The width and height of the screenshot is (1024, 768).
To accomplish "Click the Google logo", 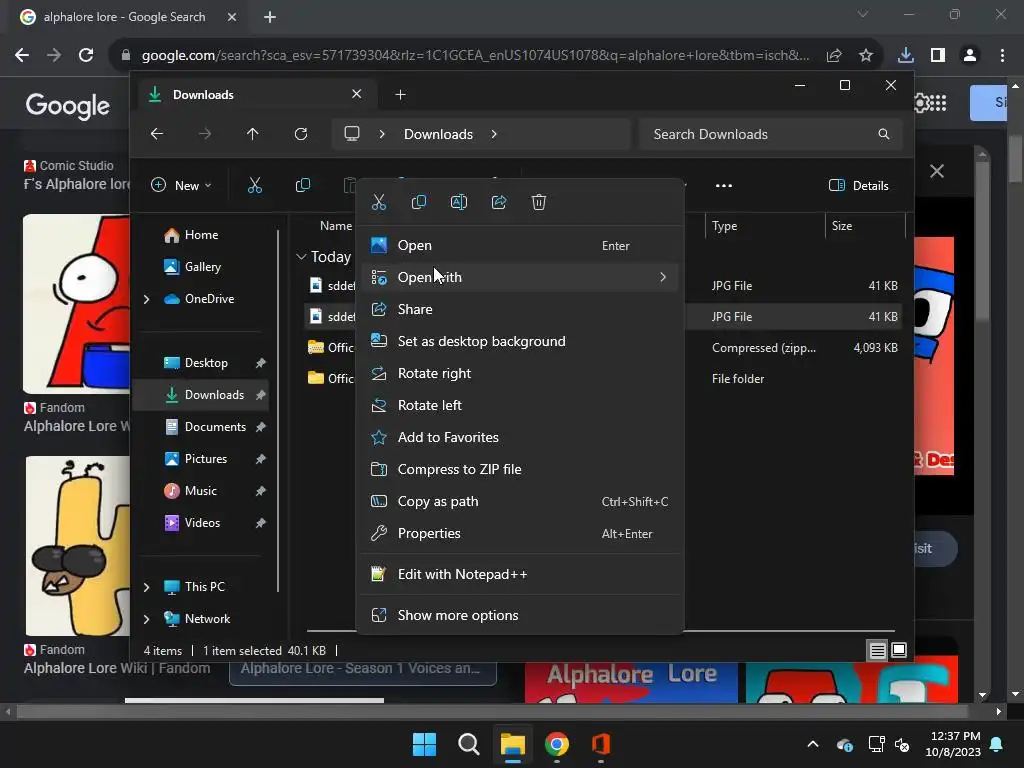I will (x=68, y=105).
